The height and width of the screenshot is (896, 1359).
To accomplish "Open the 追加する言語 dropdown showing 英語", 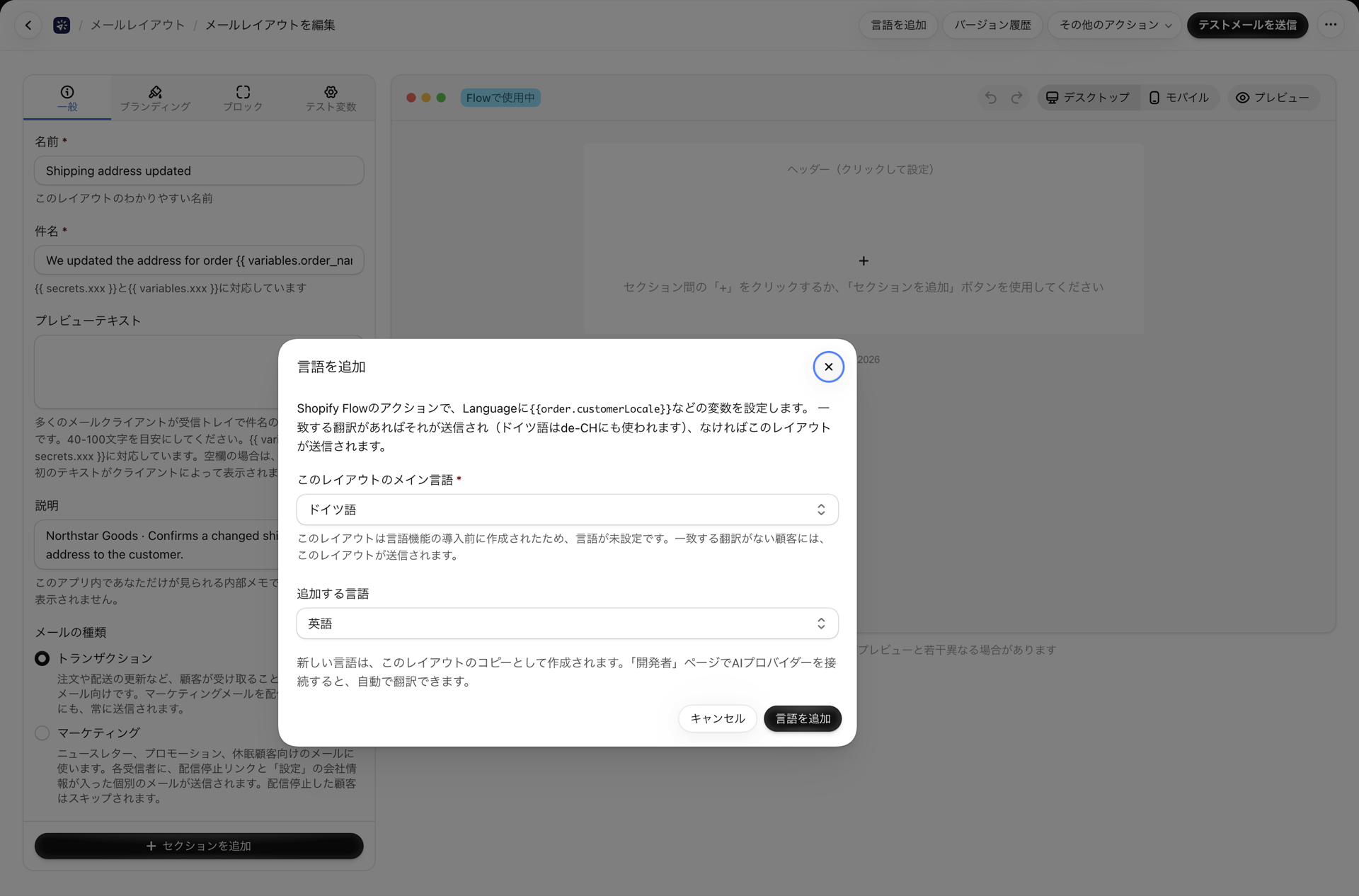I will (x=567, y=624).
